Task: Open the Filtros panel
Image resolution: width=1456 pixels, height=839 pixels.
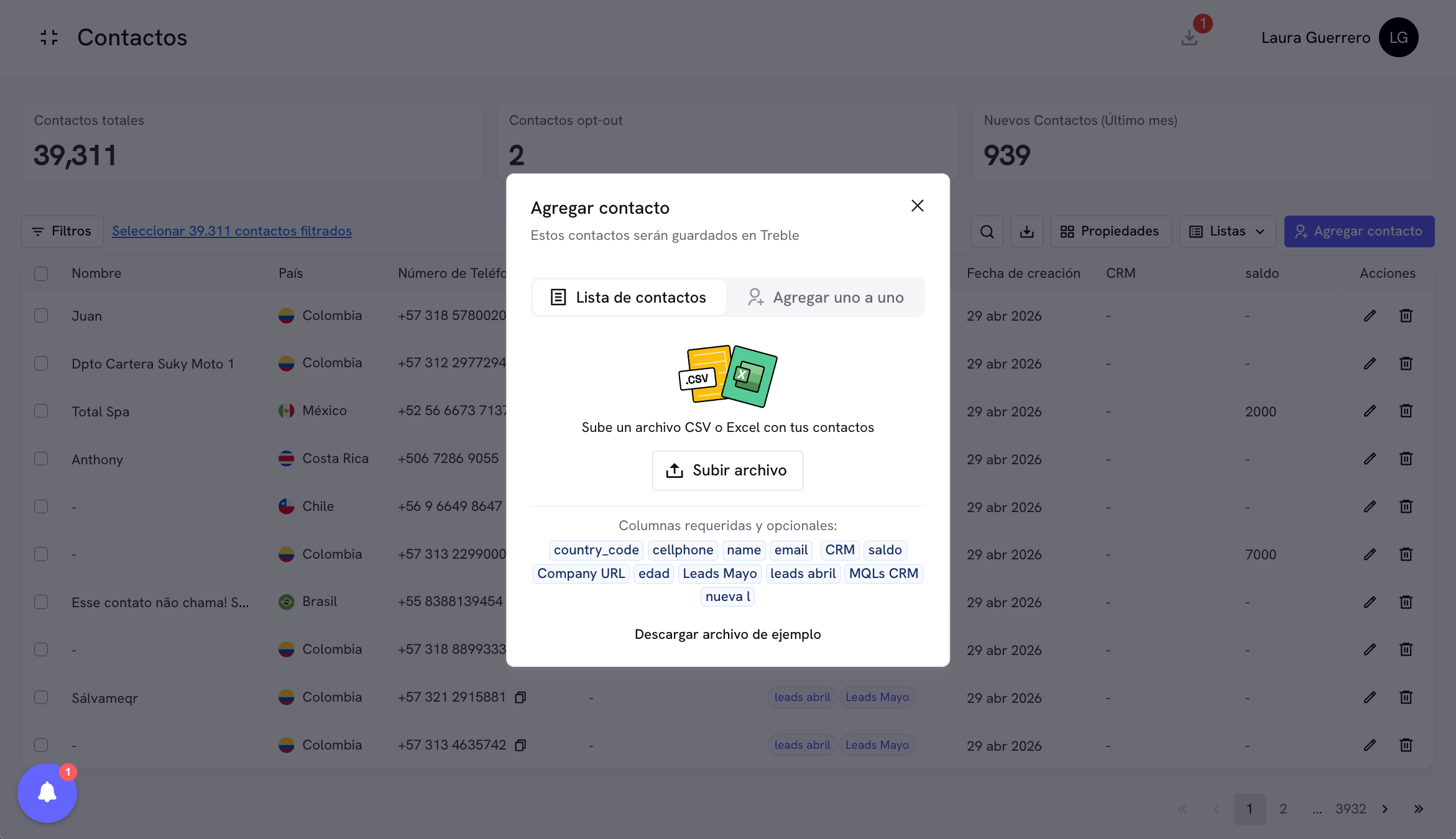Action: pos(62,232)
